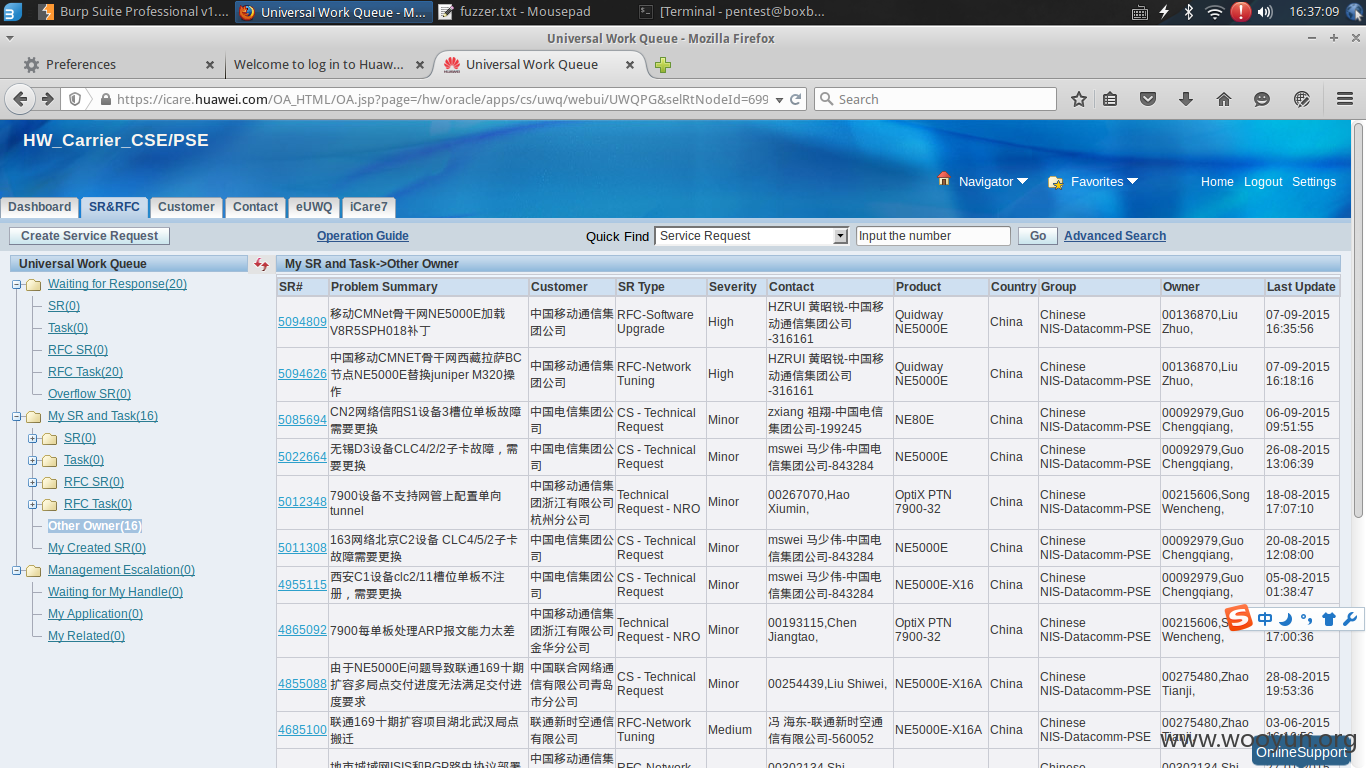Click the Home link in the header

click(1217, 182)
